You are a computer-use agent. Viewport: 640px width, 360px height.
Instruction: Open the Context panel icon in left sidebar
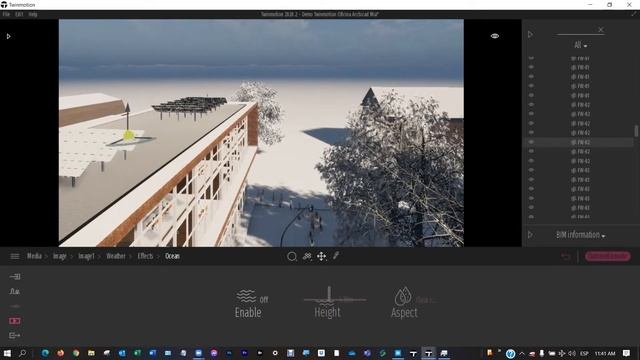15,291
